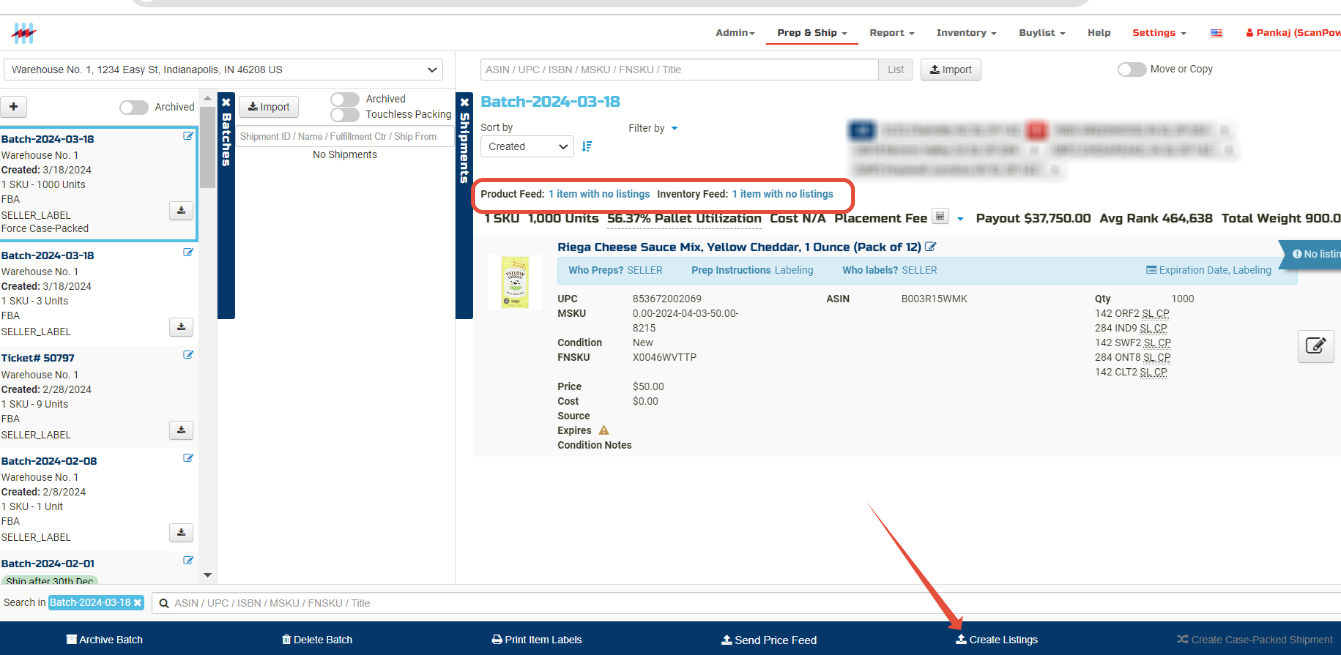Click Pallet Utilization text
Viewport: 1341px width, 655px height.
click(x=684, y=218)
